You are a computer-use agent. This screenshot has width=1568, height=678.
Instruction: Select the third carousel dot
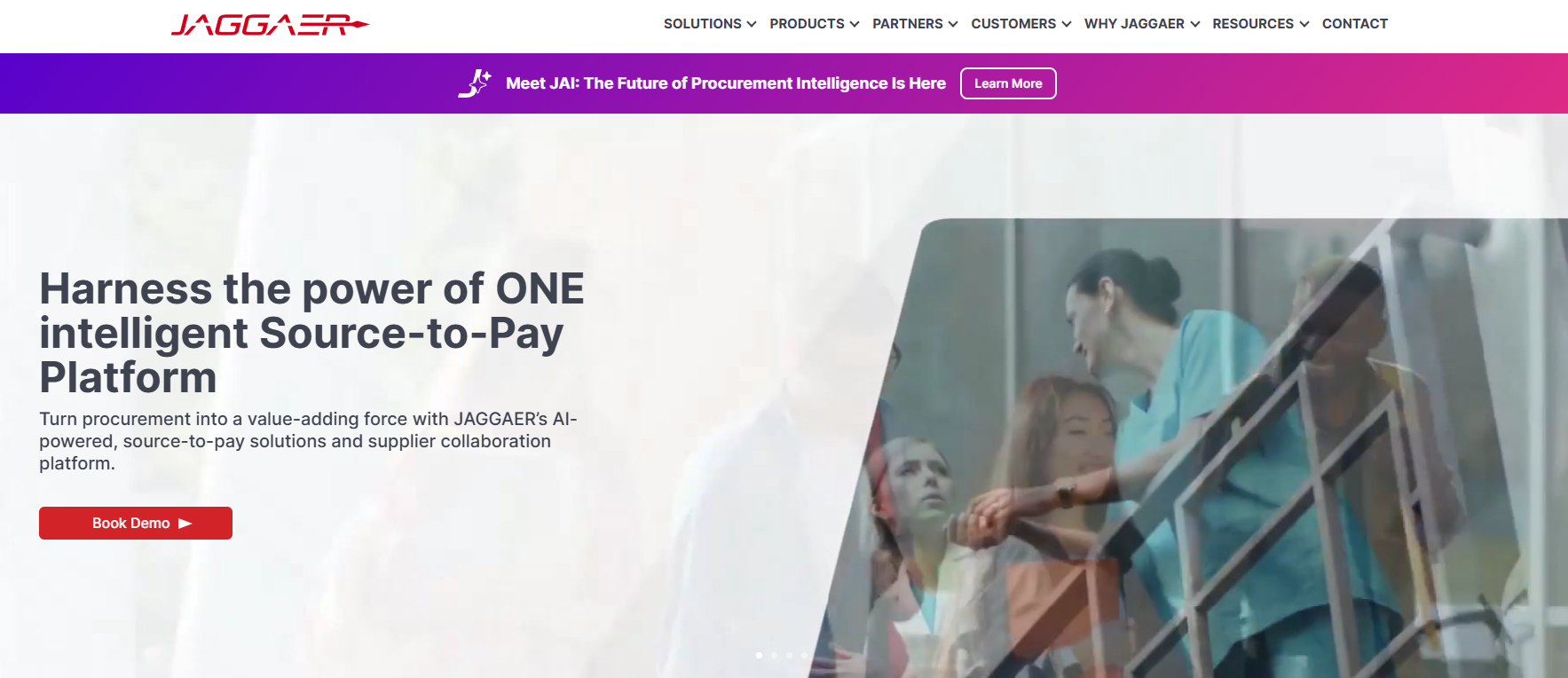790,655
